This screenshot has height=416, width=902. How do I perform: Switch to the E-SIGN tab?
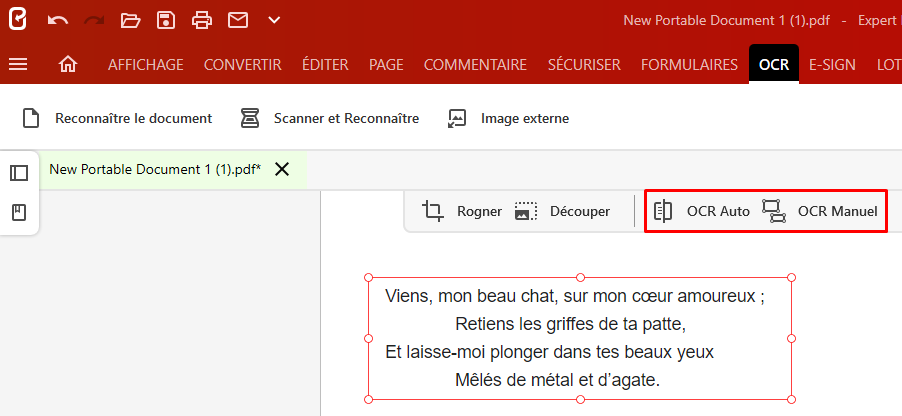(832, 65)
